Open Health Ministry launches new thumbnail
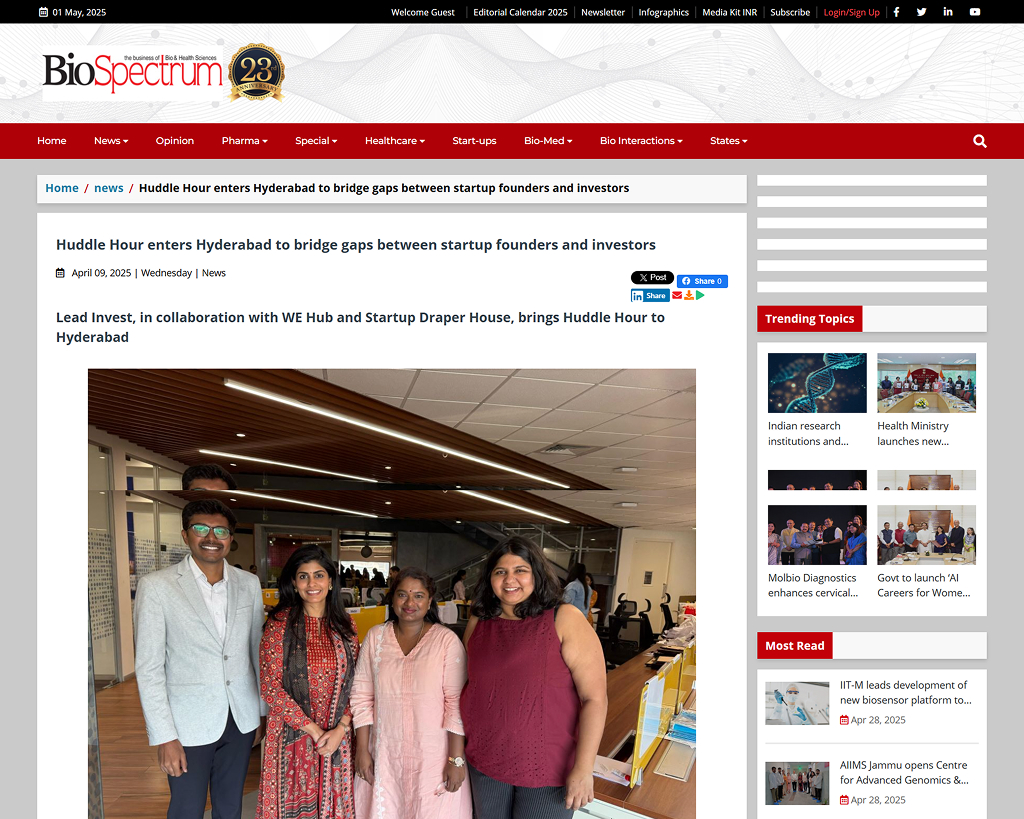The image size is (1024, 819). tap(926, 383)
